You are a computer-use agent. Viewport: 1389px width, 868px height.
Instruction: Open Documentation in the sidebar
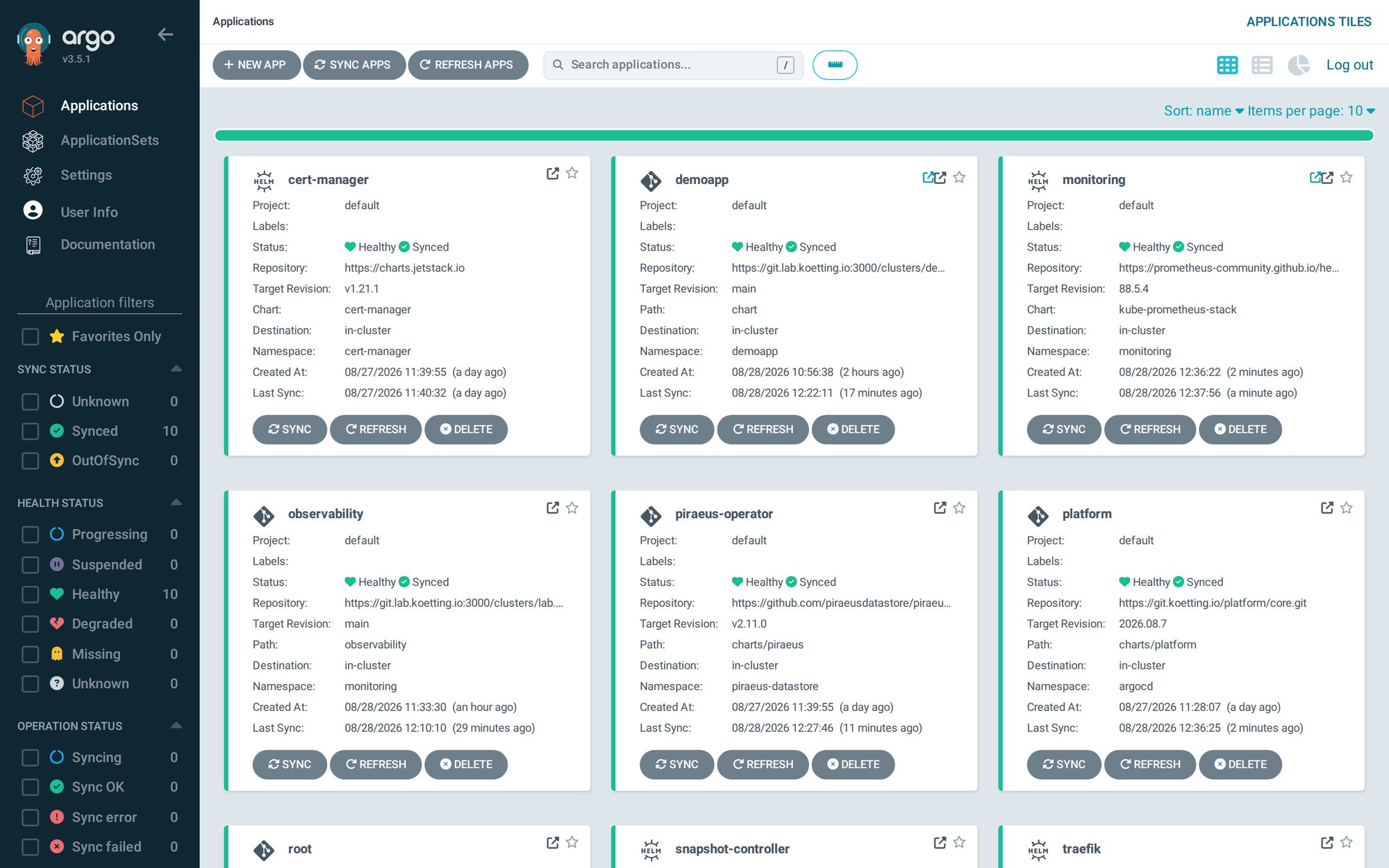point(108,244)
